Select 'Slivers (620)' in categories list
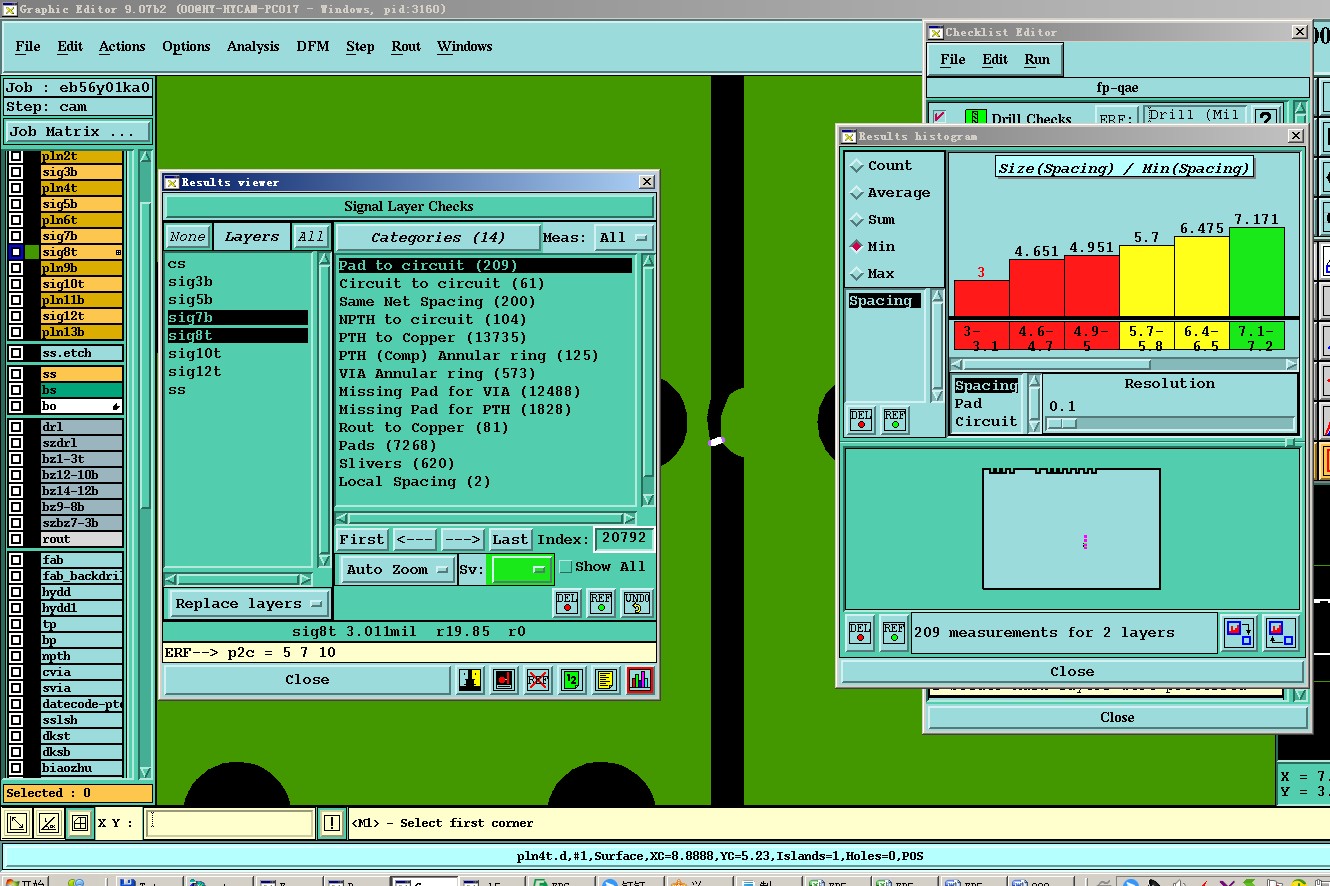Image resolution: width=1330 pixels, height=886 pixels. [397, 464]
